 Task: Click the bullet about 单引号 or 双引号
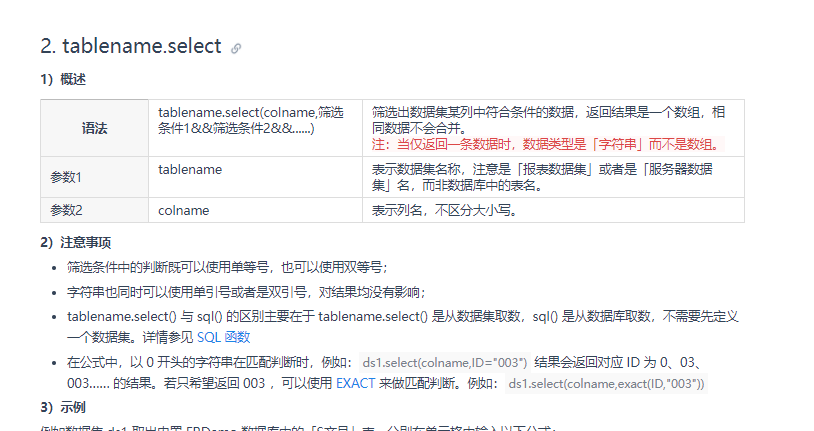(x=247, y=292)
